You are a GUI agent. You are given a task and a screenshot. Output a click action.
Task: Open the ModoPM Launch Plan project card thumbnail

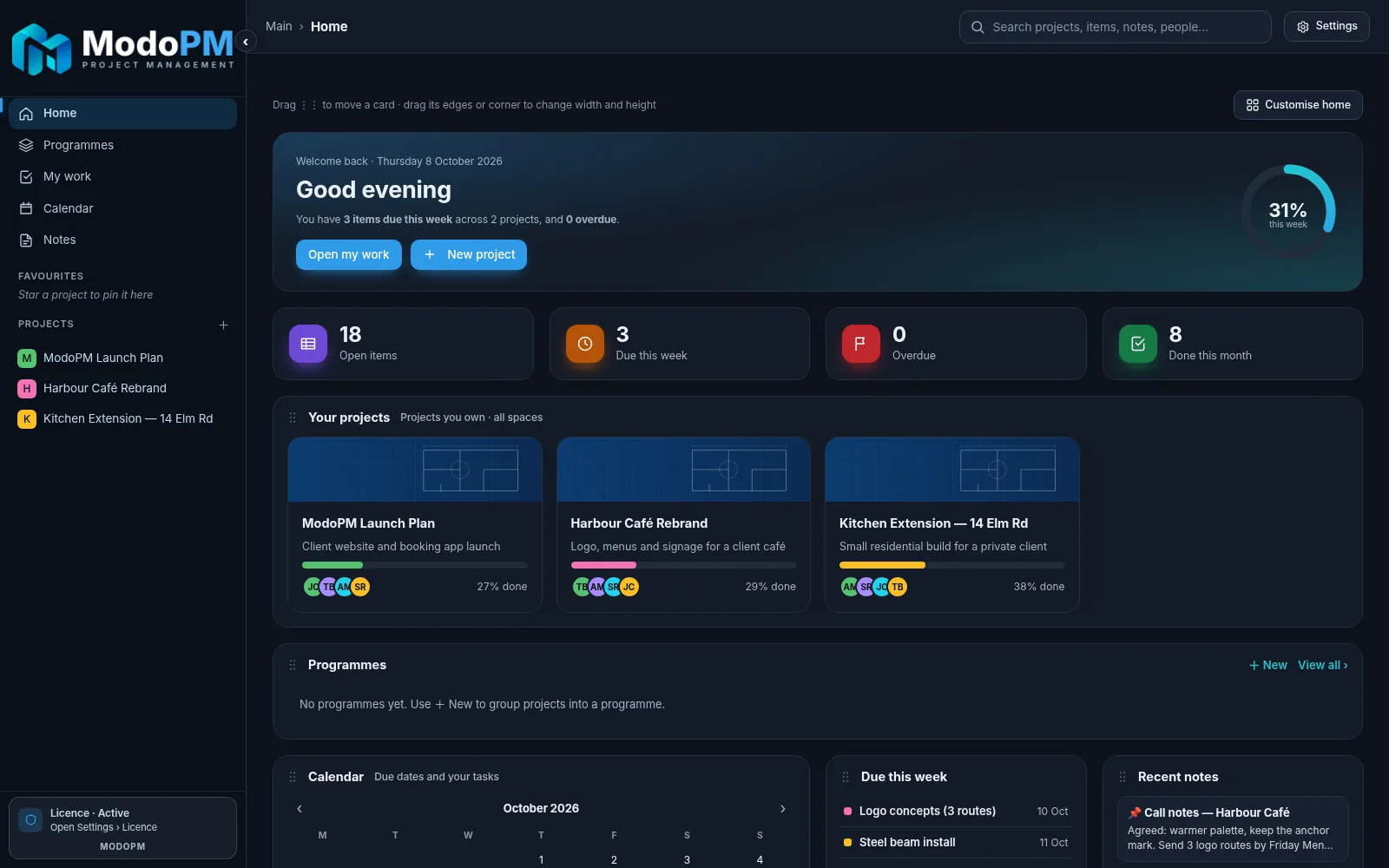(415, 470)
